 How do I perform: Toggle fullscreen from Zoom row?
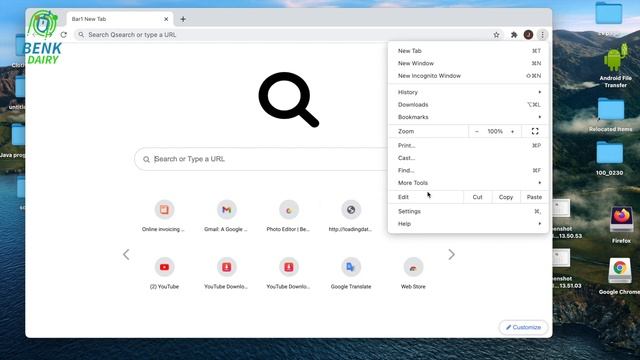tap(535, 131)
